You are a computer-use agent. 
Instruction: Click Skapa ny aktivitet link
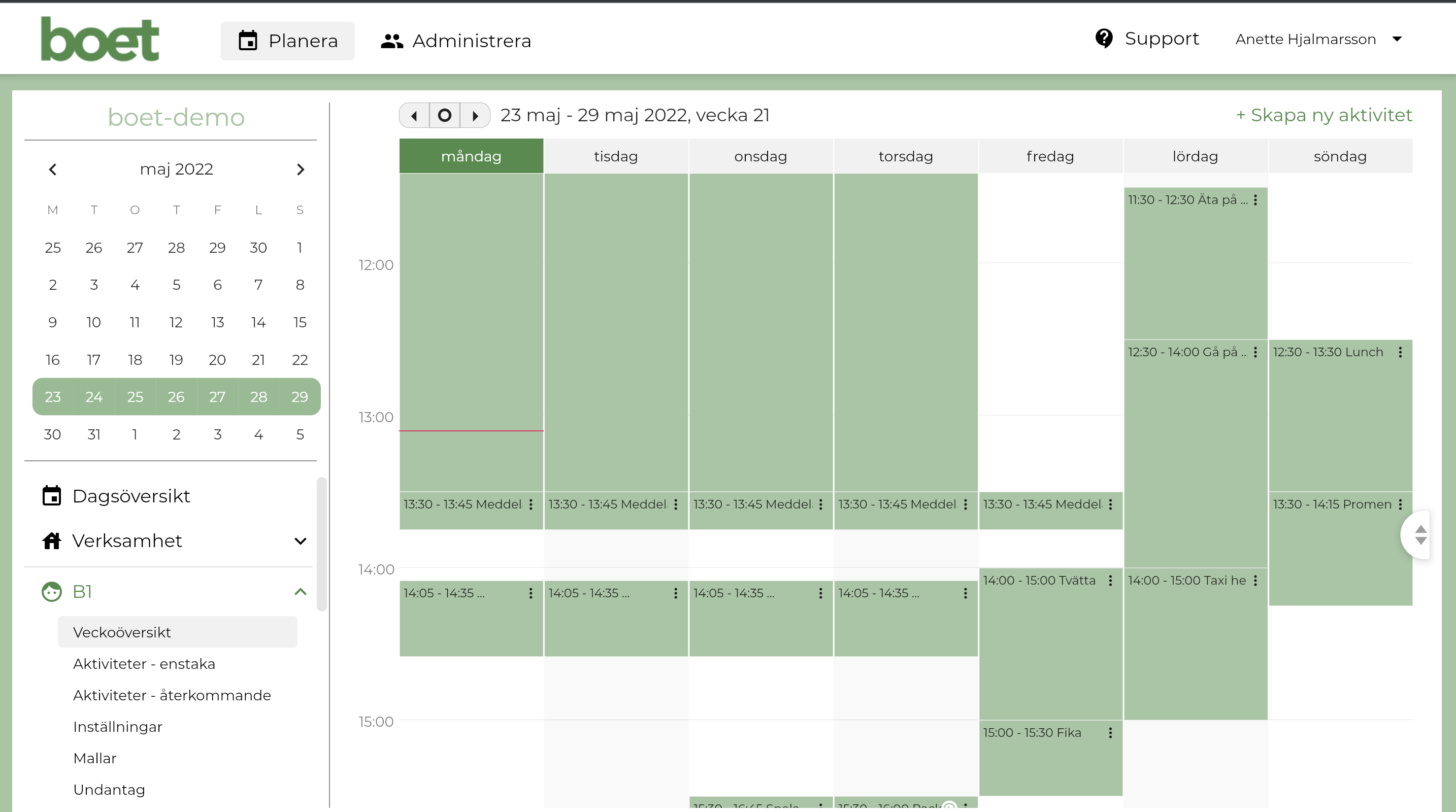tap(1323, 115)
